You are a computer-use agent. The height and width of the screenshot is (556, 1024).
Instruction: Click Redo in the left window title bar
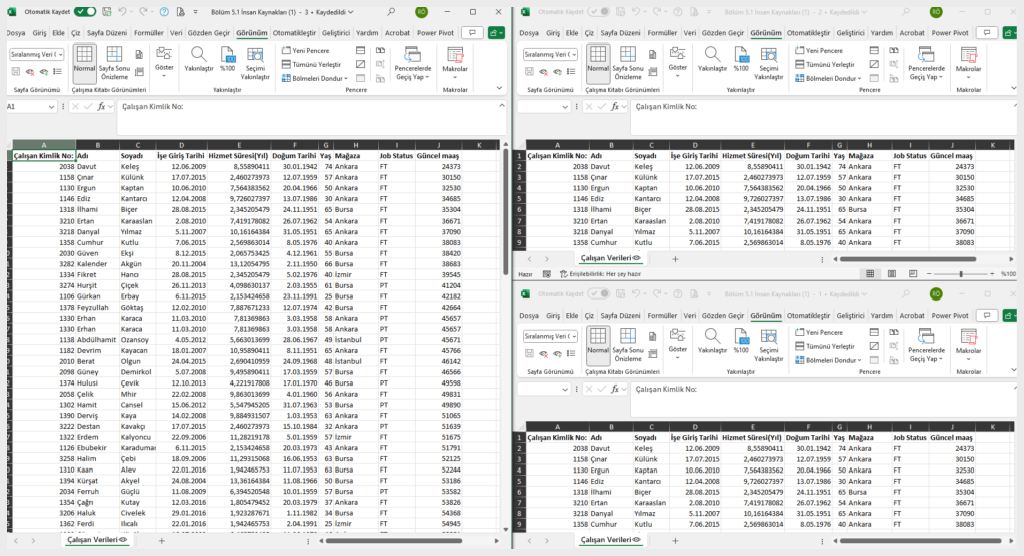click(x=142, y=12)
